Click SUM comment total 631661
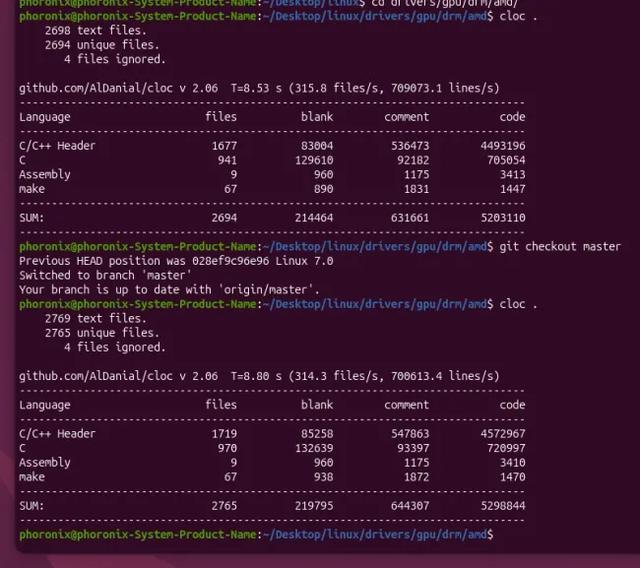This screenshot has height=568, width=640. (410, 217)
